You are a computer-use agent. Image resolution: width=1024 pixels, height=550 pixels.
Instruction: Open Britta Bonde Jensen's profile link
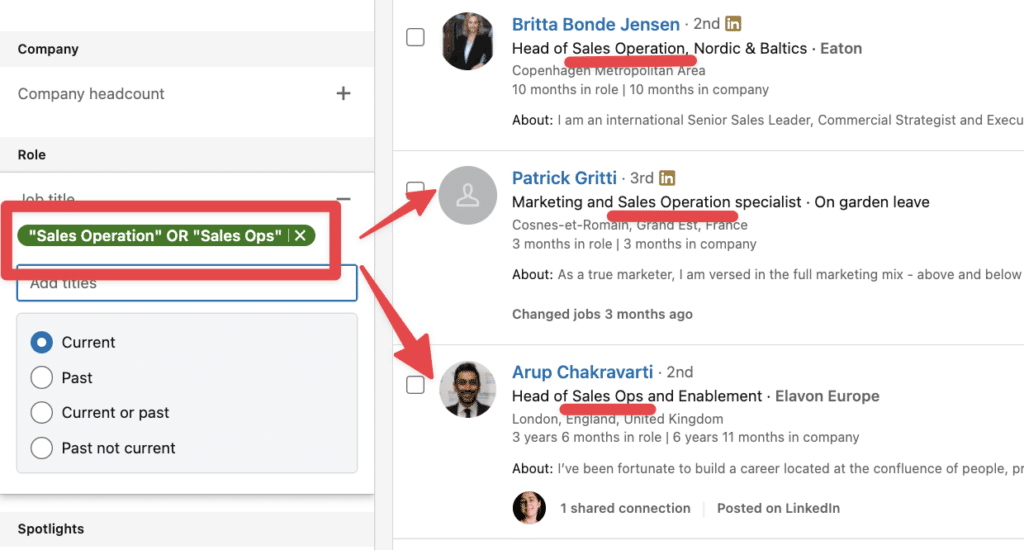click(596, 24)
